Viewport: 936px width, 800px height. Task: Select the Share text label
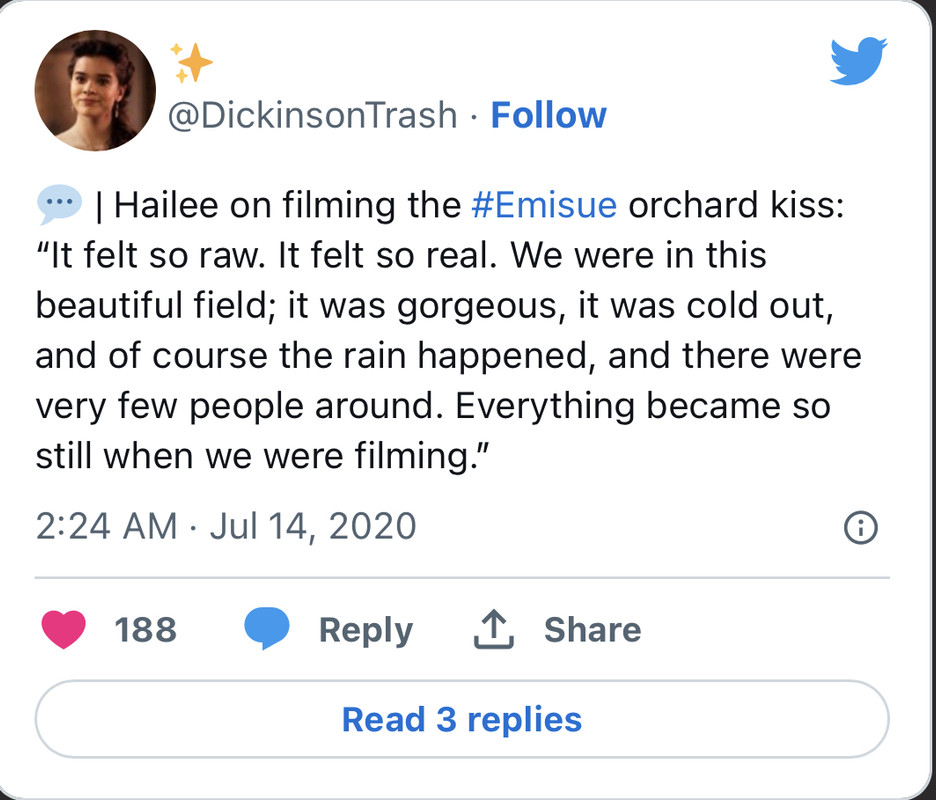tap(592, 630)
